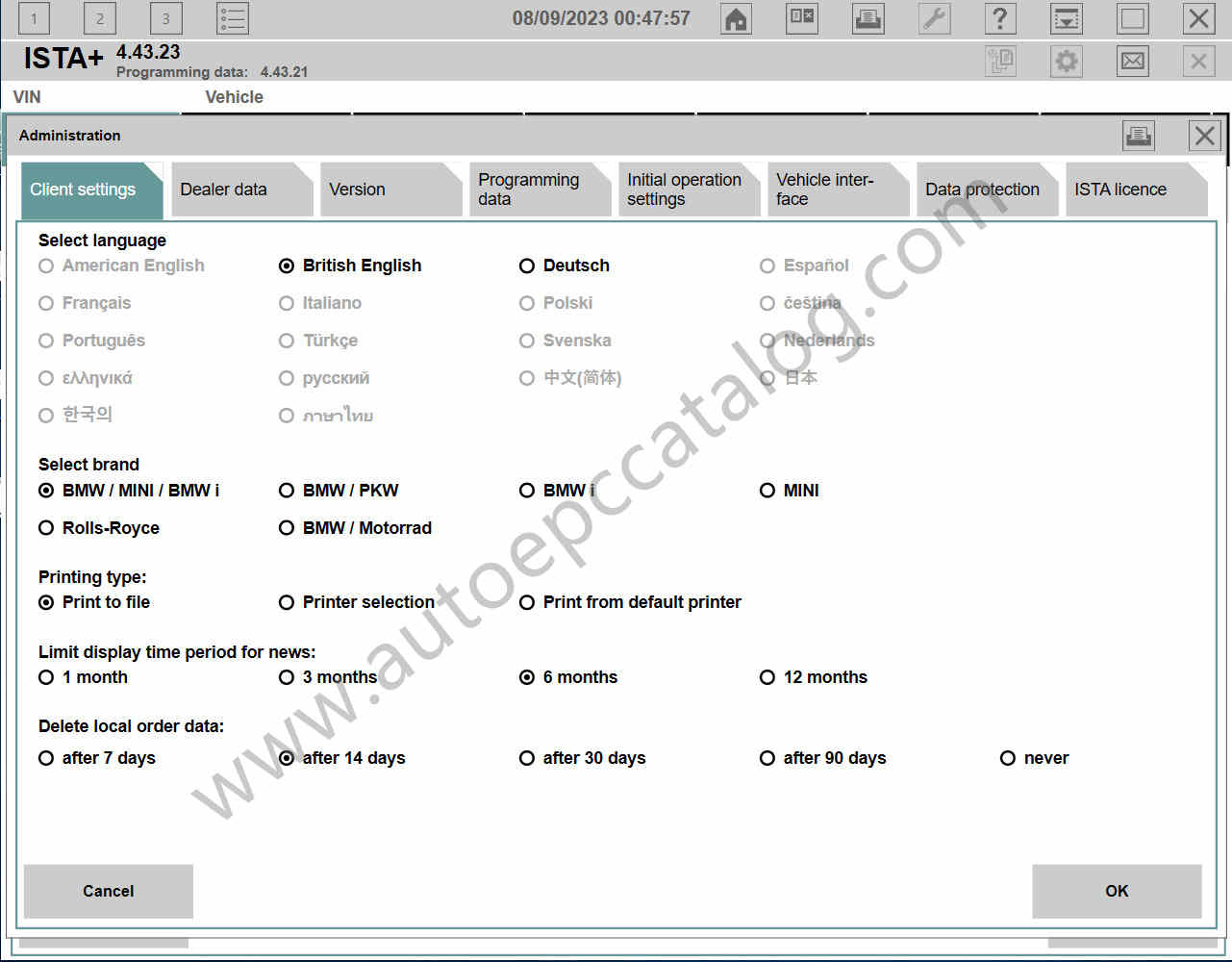1232x962 pixels.
Task: Select the MINI-only brand option
Action: (x=790, y=491)
